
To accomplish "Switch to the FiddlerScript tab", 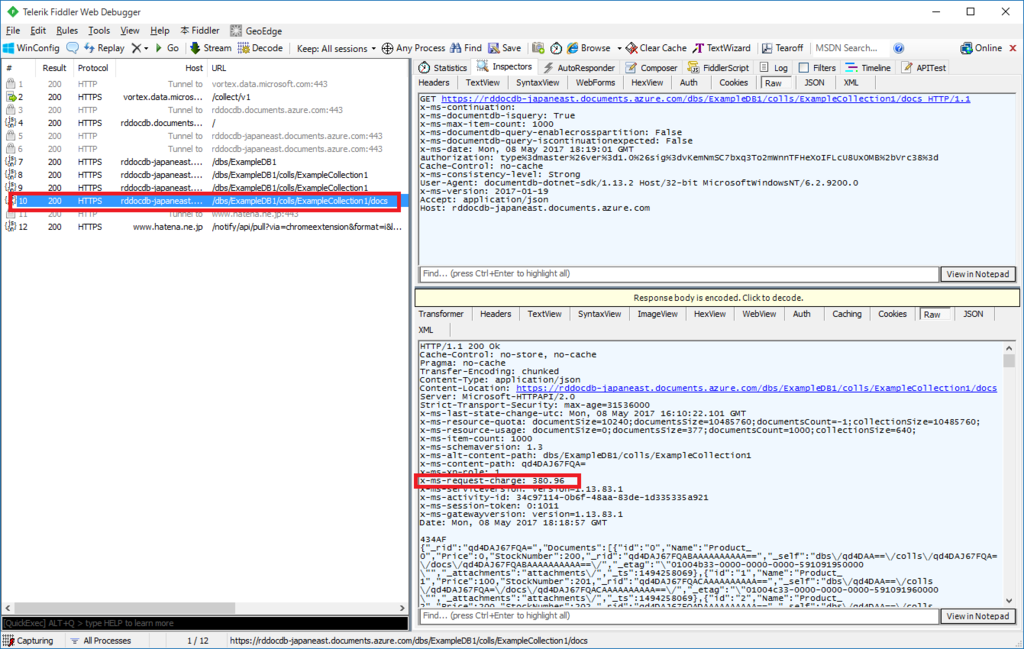I will (x=718, y=68).
